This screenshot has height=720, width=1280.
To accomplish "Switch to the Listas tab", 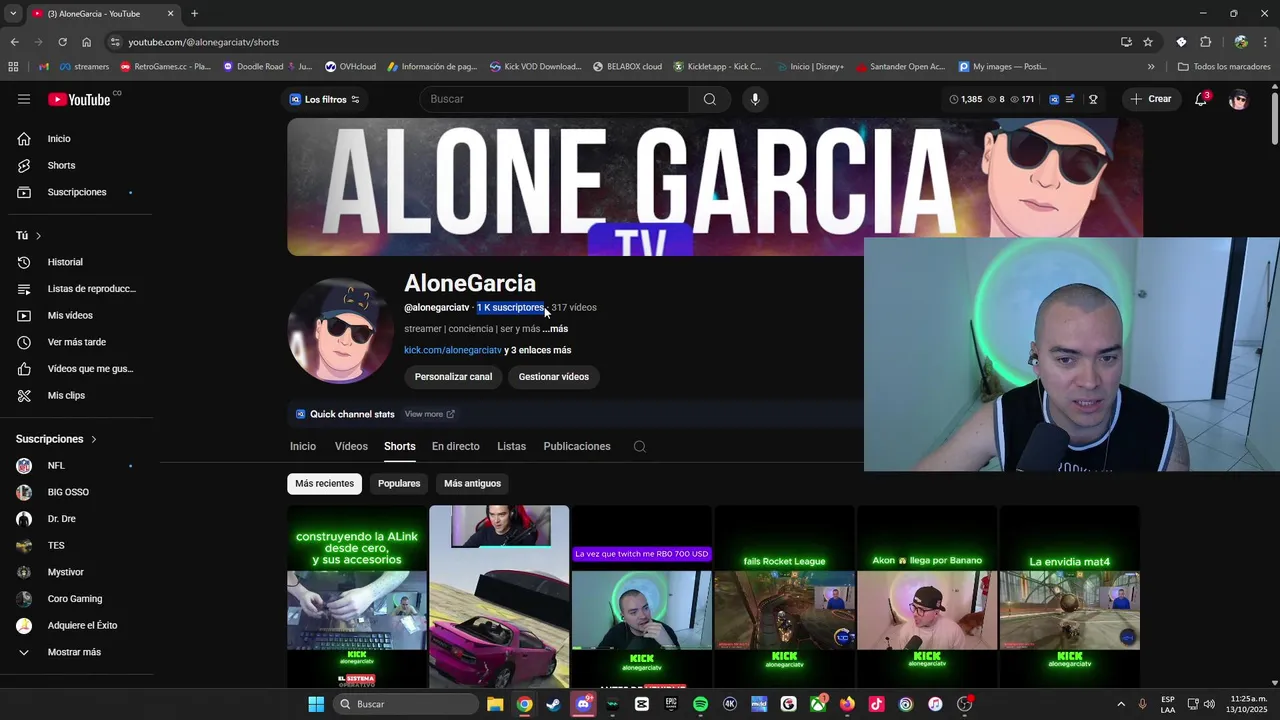I will (511, 446).
